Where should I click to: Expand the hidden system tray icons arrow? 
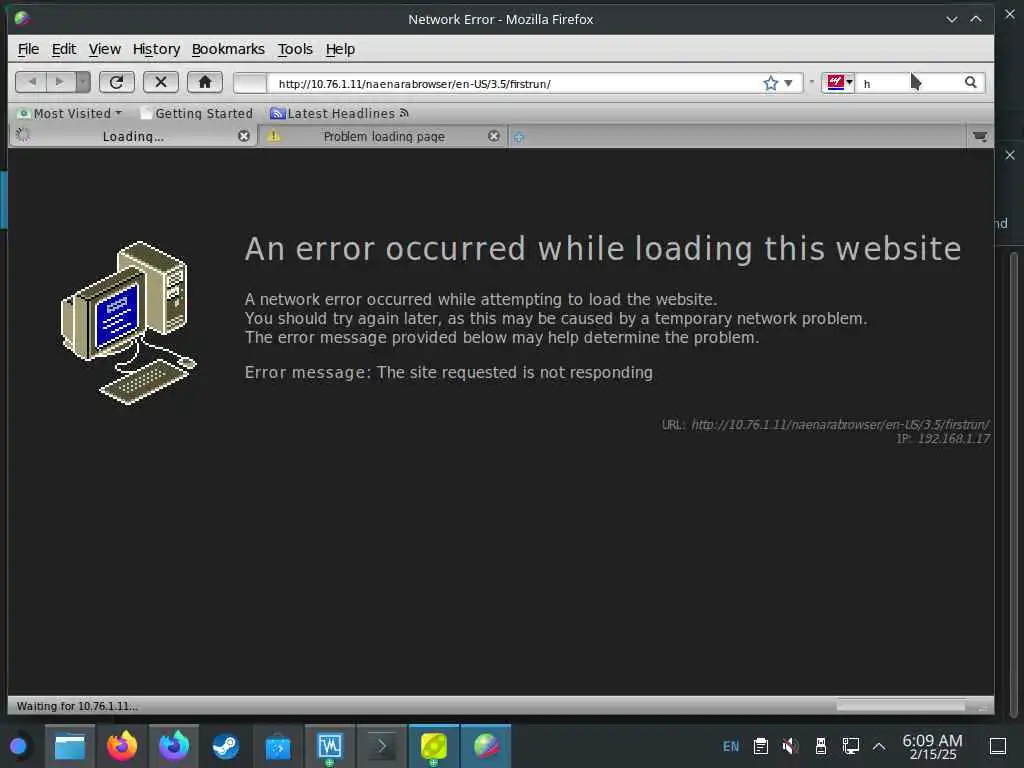(x=879, y=746)
